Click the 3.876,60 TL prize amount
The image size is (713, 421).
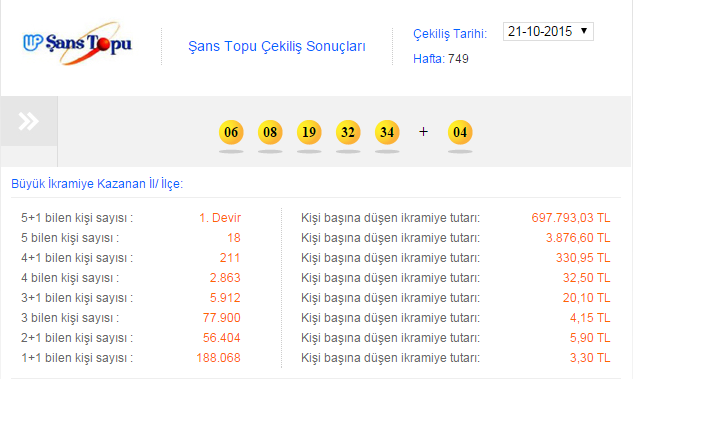578,238
